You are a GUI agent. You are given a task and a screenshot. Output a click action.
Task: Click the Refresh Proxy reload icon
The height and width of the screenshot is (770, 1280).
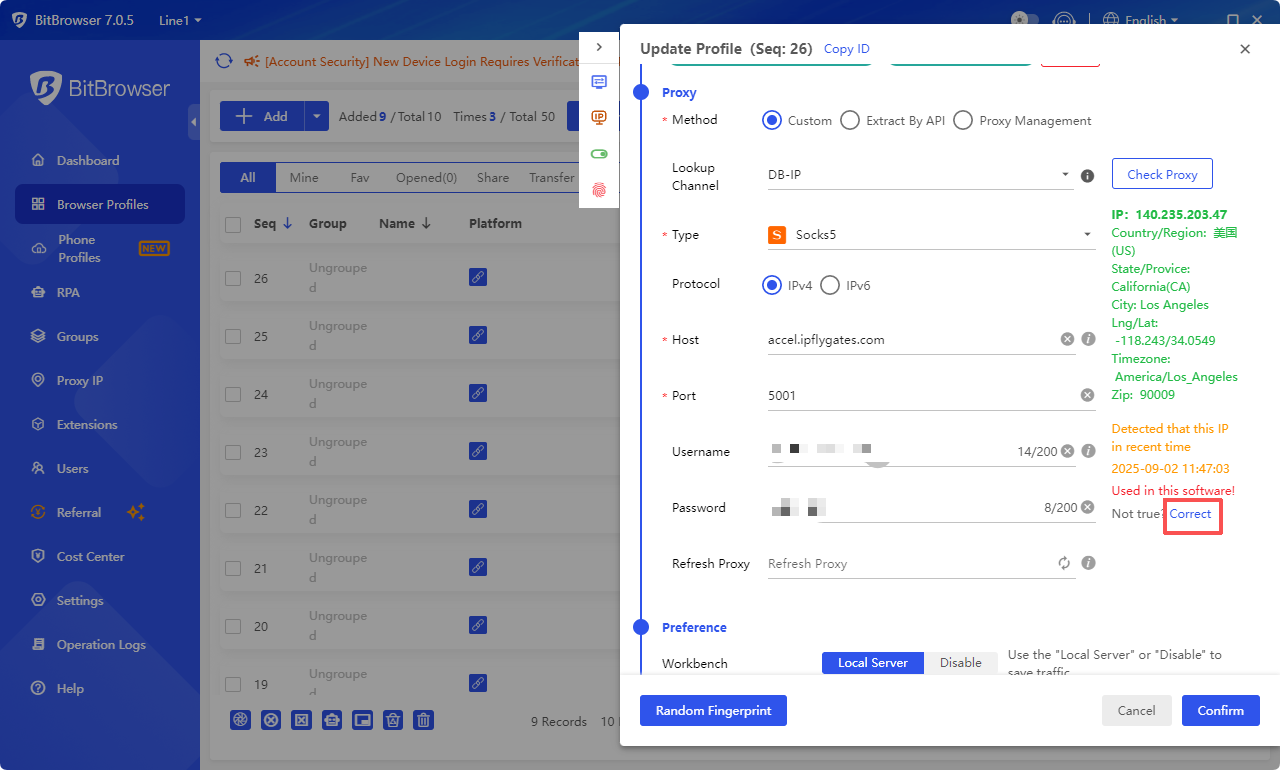tap(1064, 563)
